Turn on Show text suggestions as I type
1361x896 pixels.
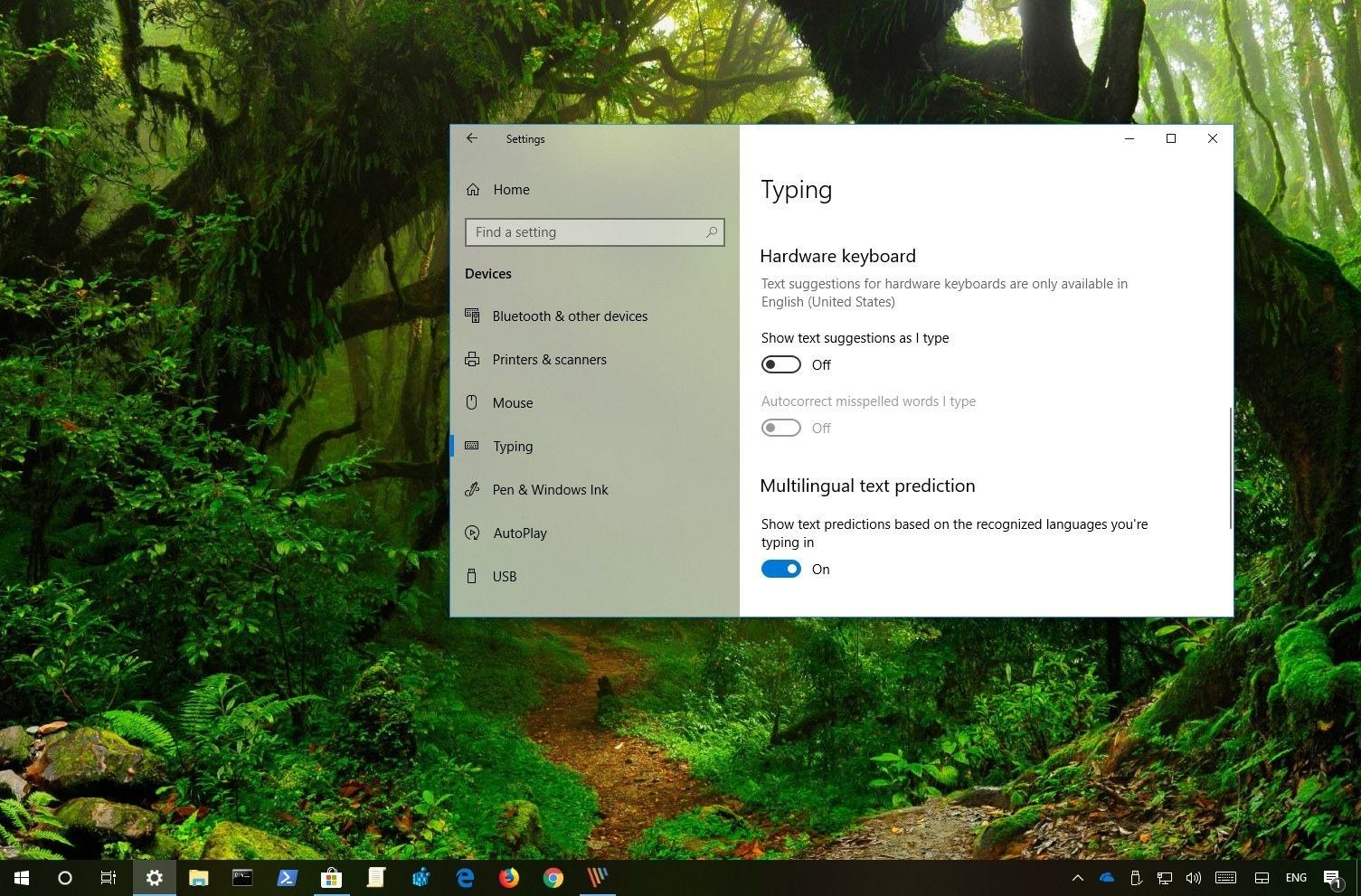(780, 364)
